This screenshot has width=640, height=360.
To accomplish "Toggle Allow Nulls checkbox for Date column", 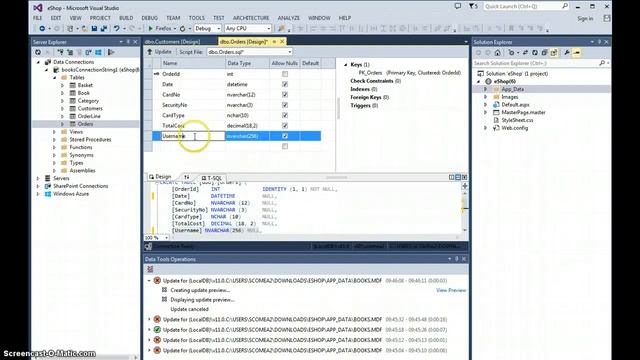I will point(285,84).
